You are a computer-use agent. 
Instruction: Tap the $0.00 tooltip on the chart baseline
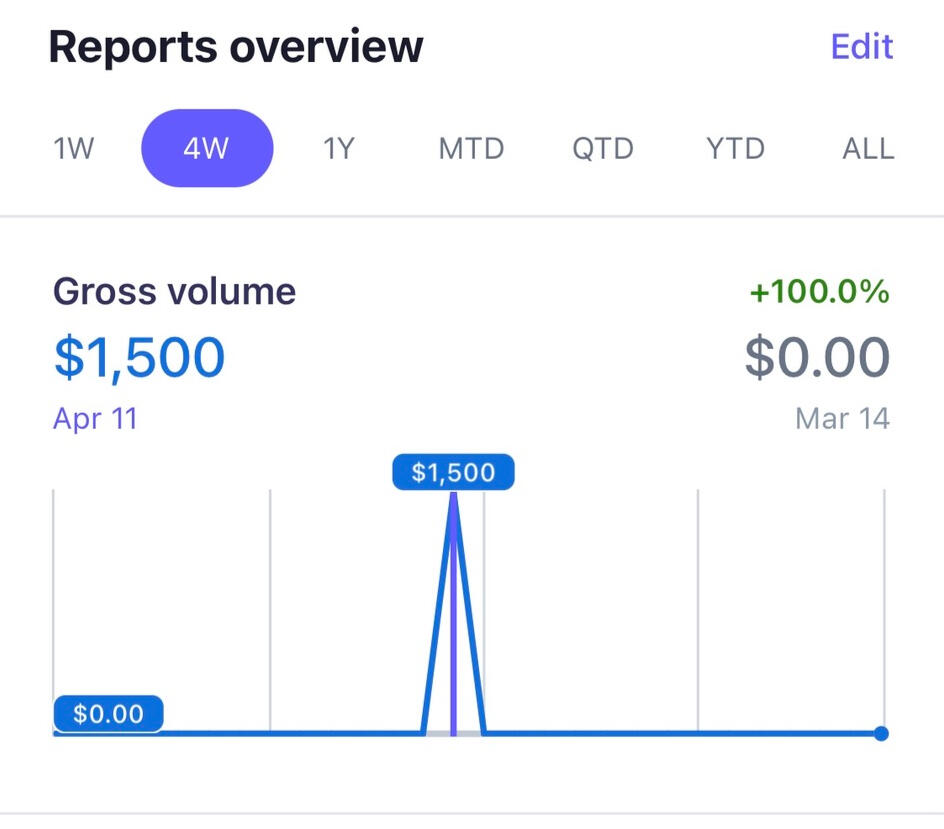(x=108, y=714)
